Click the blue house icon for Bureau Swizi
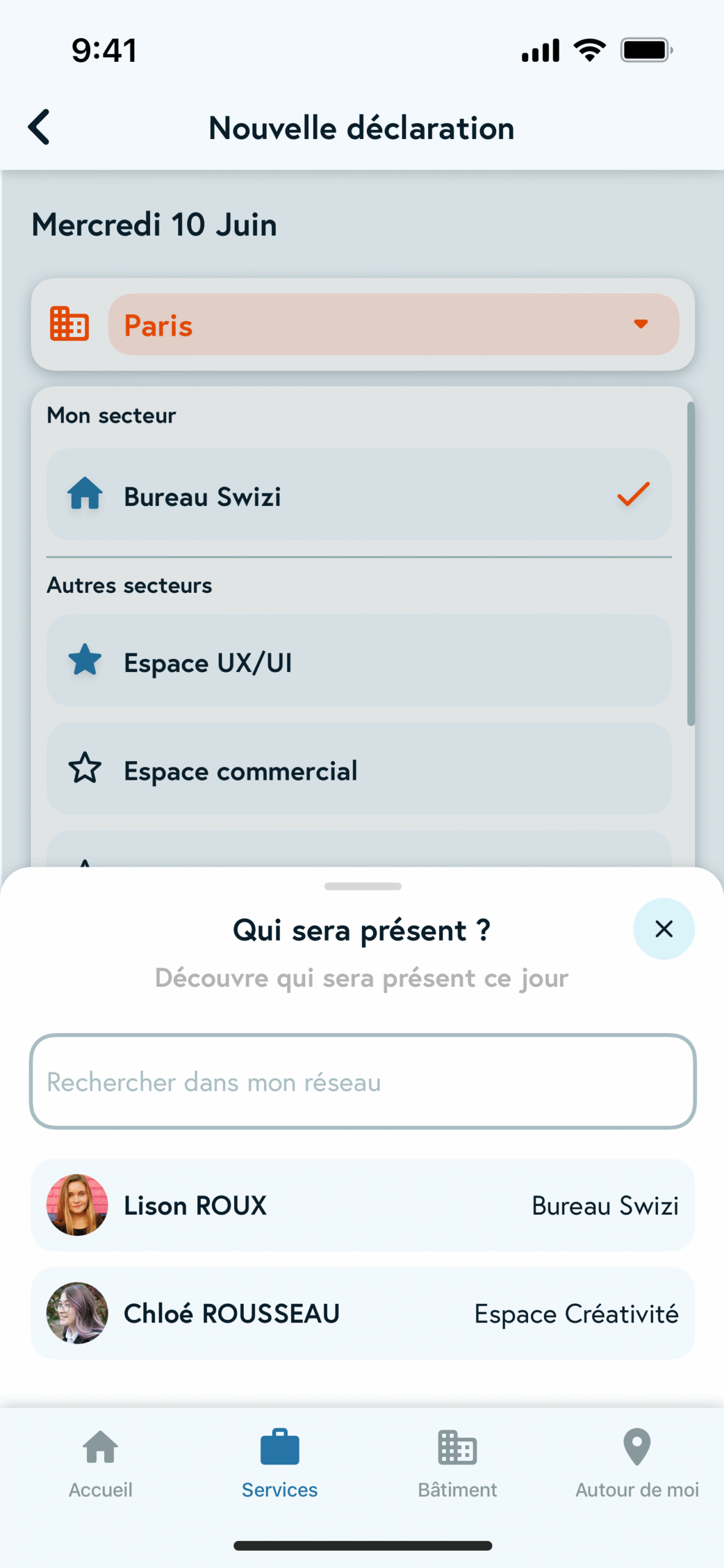The width and height of the screenshot is (724, 1568). 85,494
